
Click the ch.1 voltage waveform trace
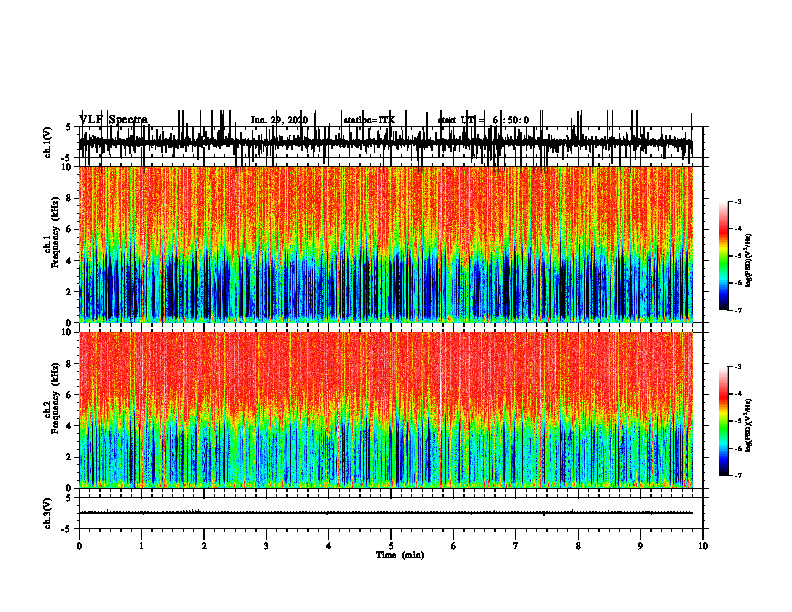pos(386,143)
